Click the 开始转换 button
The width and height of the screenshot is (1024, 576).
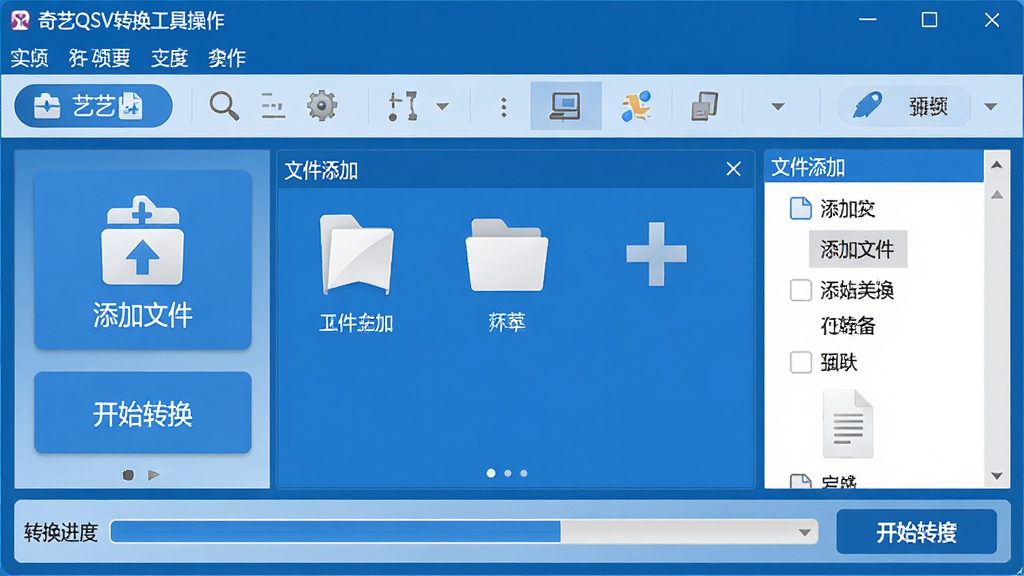point(143,413)
